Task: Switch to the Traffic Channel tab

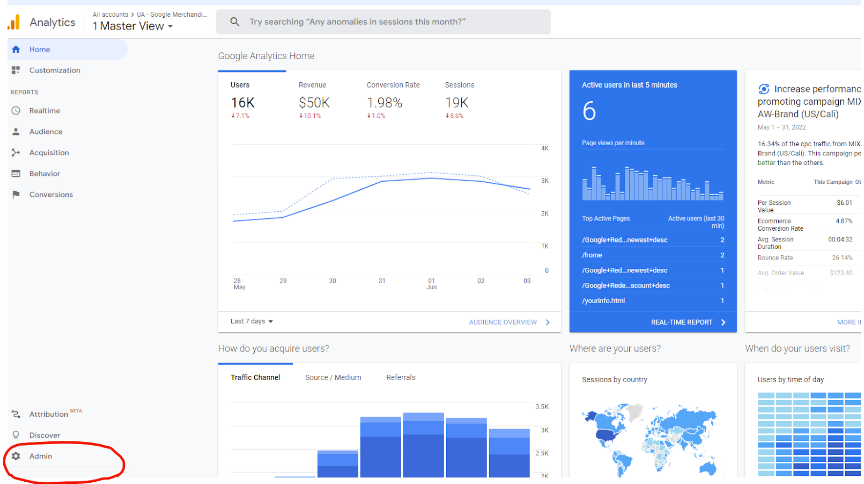Action: pyautogui.click(x=255, y=377)
